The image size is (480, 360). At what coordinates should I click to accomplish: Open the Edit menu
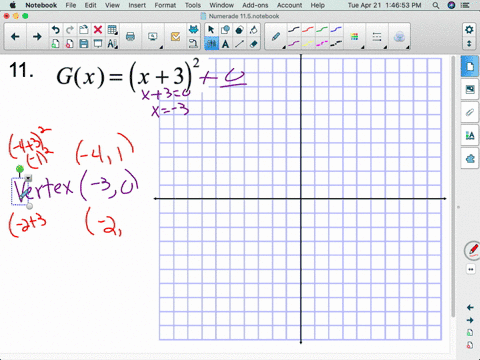(90, 5)
